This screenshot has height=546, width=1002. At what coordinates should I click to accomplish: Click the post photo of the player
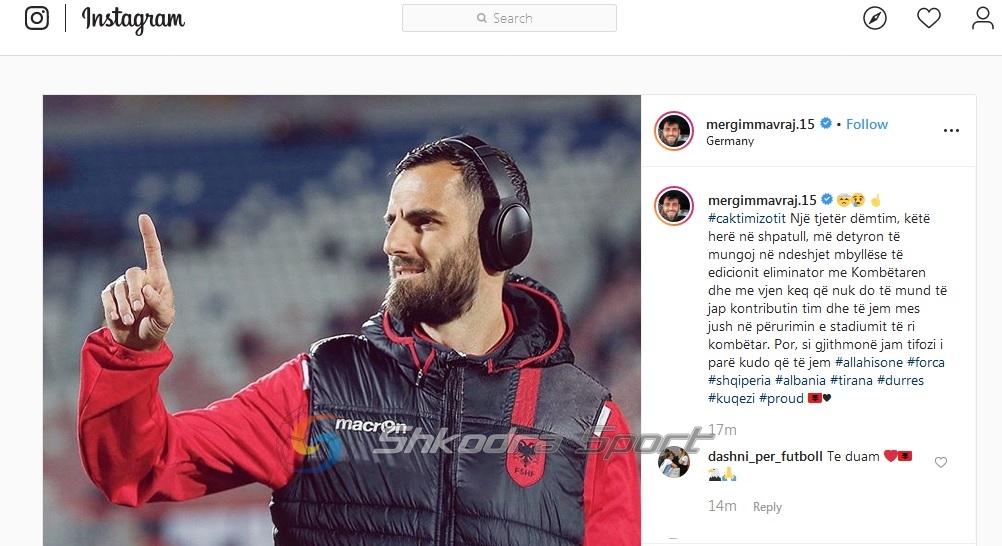pyautogui.click(x=342, y=320)
